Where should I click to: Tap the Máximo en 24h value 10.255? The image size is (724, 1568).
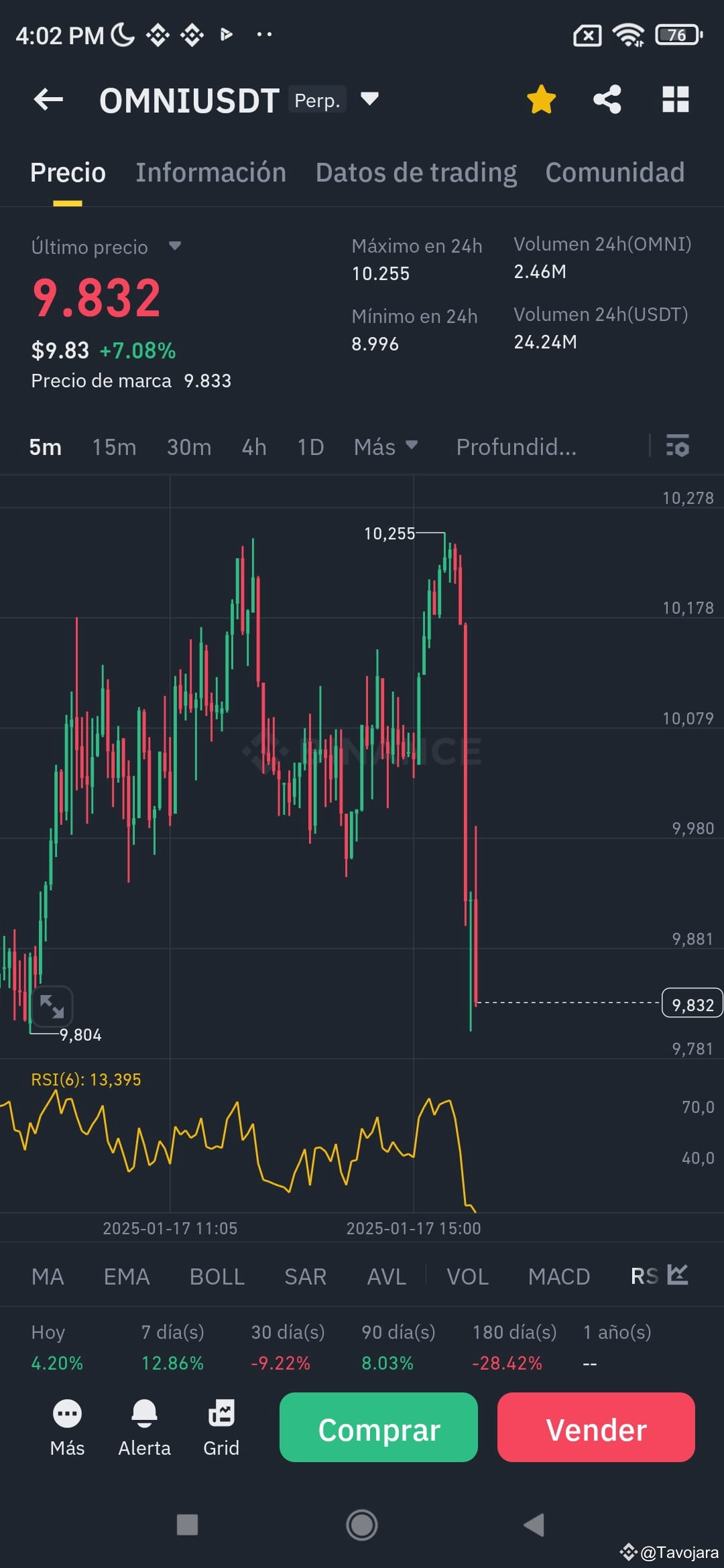381,273
